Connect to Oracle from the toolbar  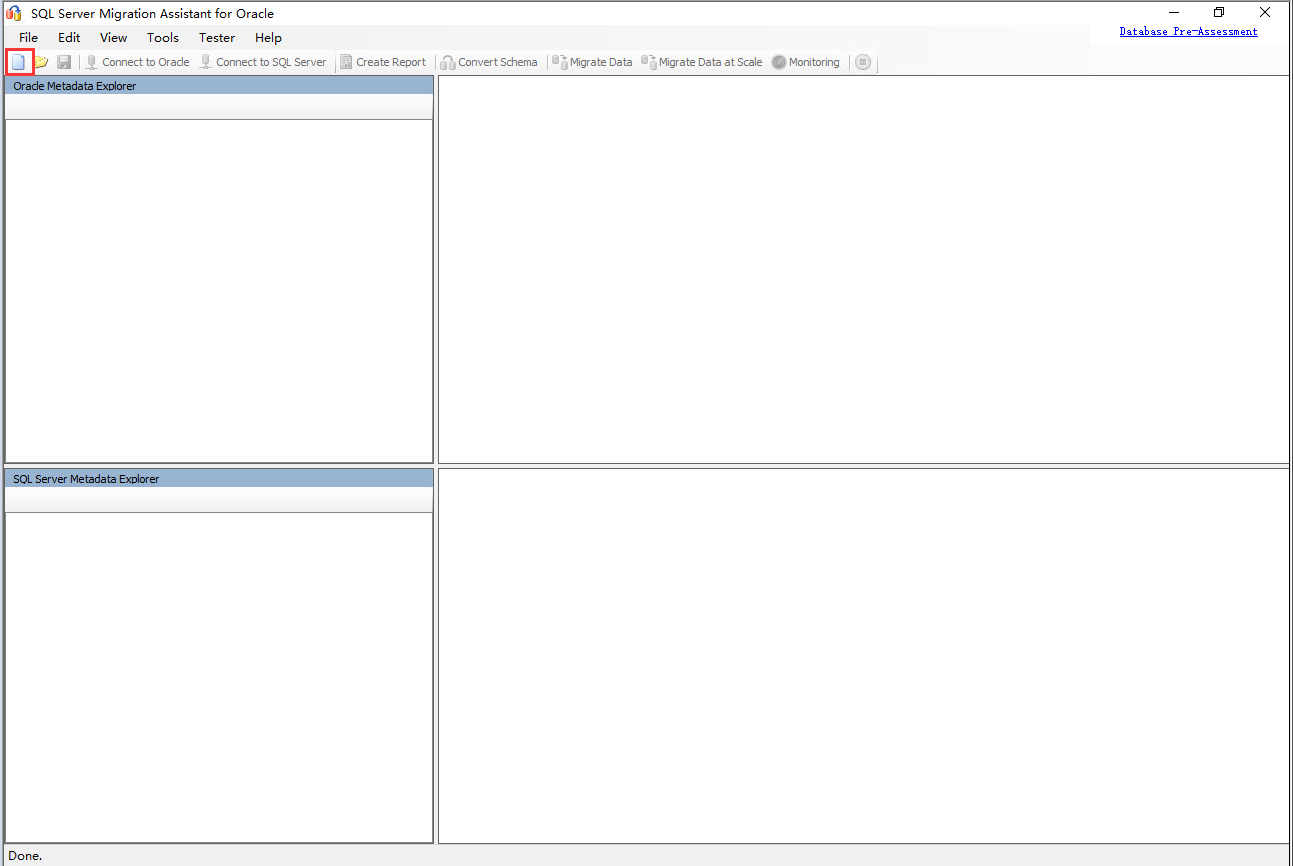(x=137, y=62)
